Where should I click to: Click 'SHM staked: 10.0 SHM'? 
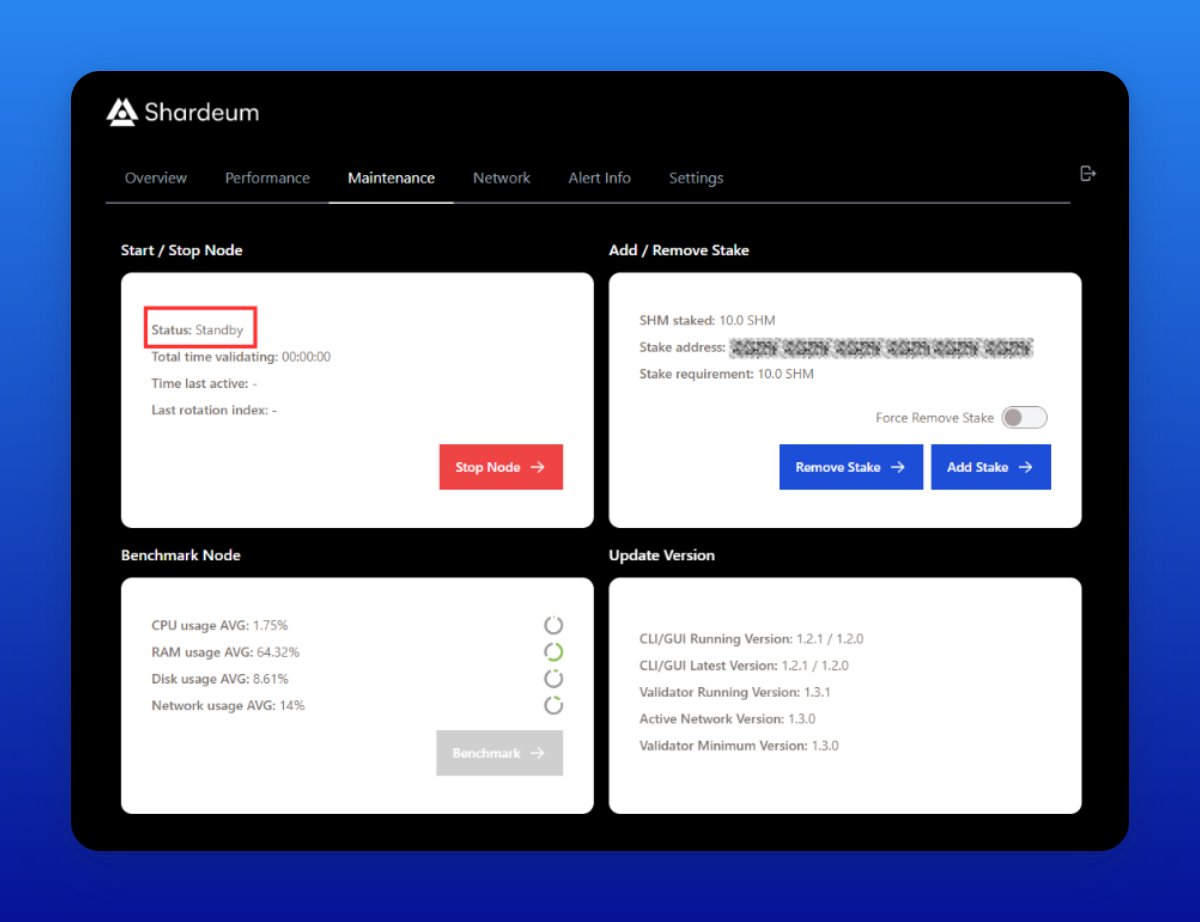coord(707,321)
